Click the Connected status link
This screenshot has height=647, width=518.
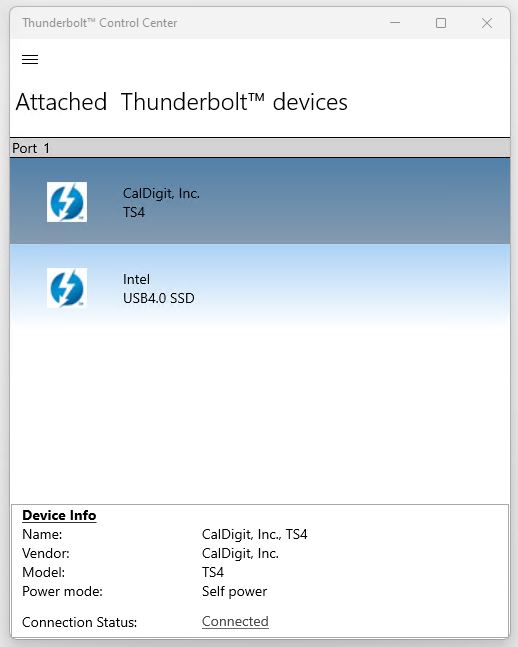[x=235, y=621]
